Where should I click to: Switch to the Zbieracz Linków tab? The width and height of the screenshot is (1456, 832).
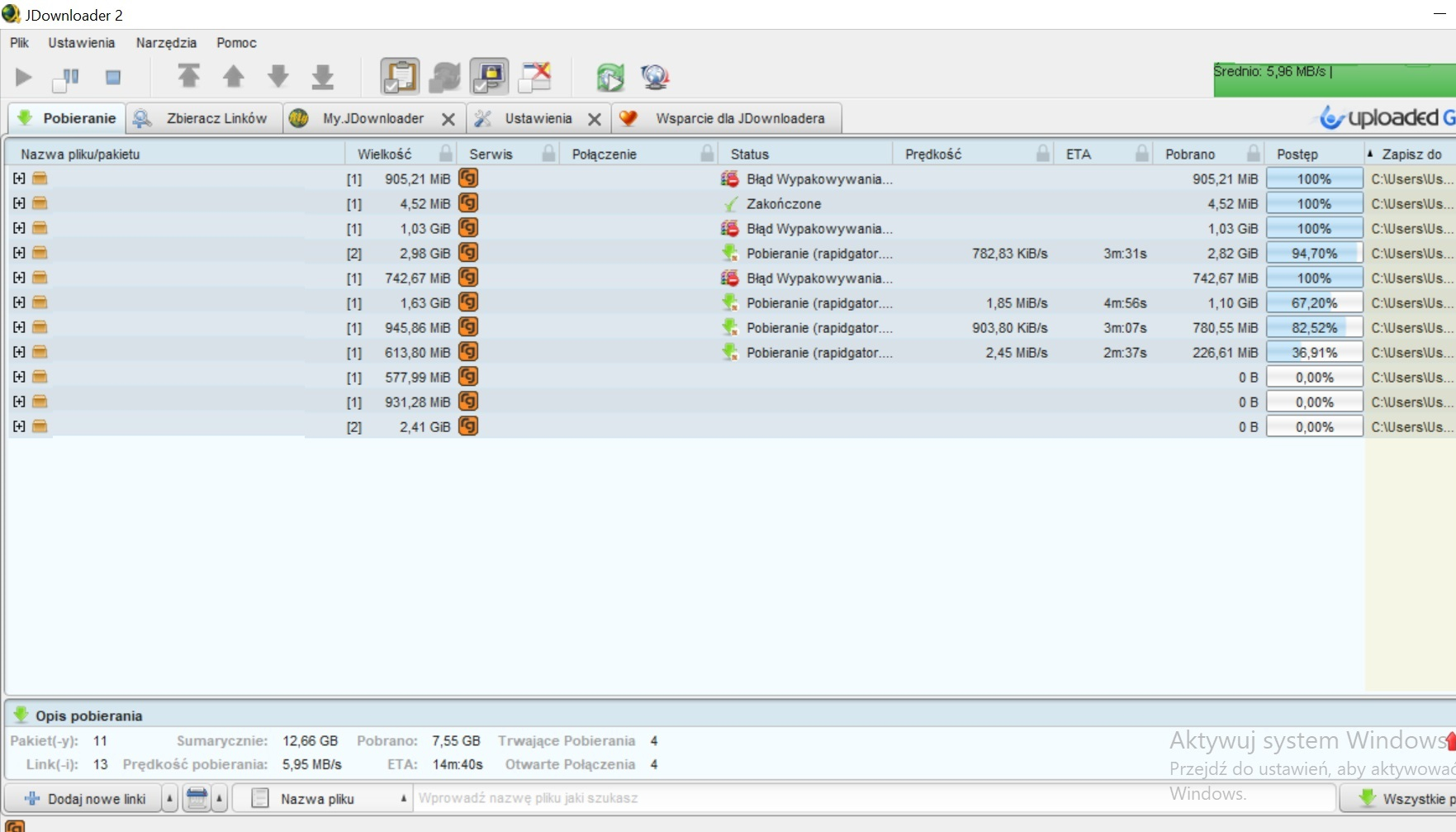tap(204, 118)
